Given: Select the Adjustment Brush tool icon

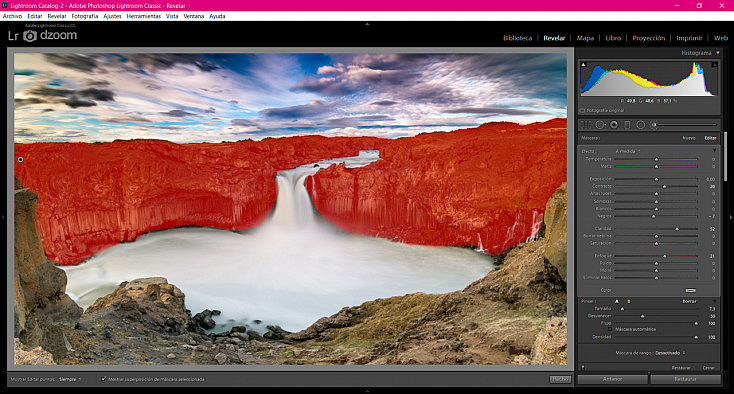Looking at the screenshot, I should pos(654,125).
